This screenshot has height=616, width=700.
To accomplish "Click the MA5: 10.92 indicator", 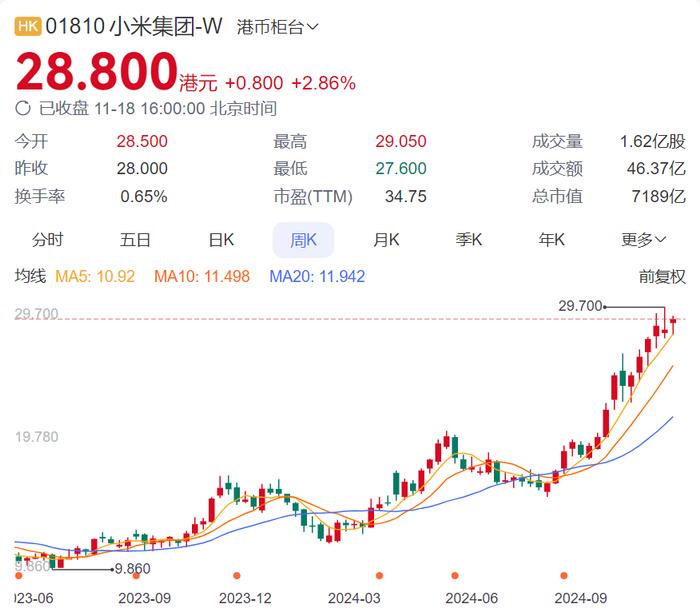I will (x=95, y=276).
